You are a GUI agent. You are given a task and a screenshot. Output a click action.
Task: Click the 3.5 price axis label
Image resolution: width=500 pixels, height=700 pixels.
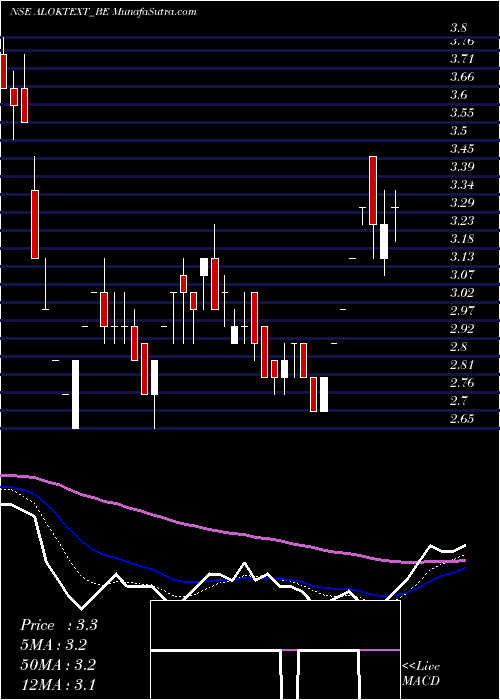pos(458,131)
